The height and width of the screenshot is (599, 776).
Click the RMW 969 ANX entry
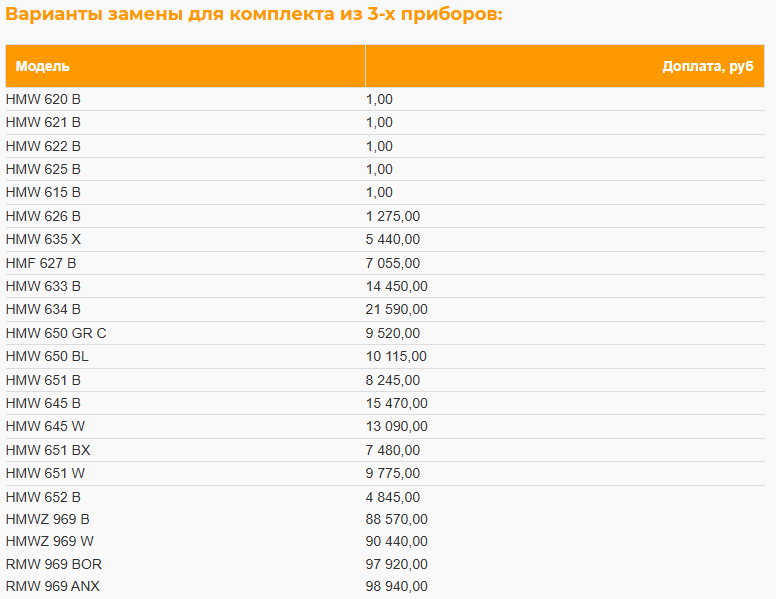tap(52, 587)
